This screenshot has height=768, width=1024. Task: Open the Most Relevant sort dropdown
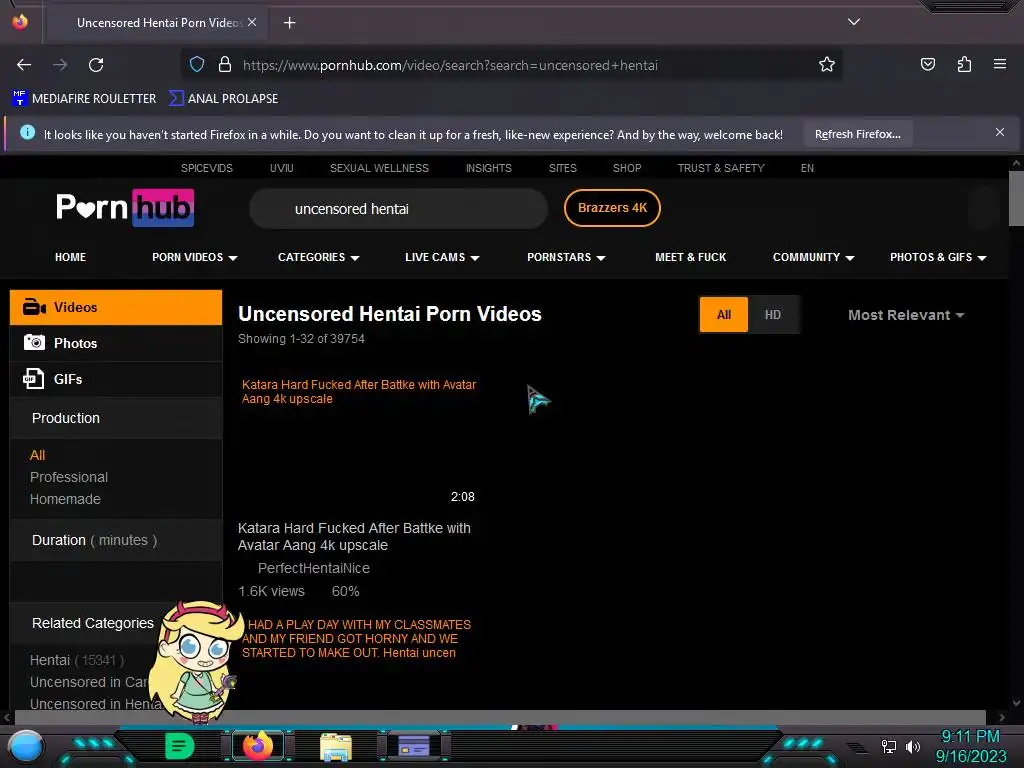tap(906, 315)
